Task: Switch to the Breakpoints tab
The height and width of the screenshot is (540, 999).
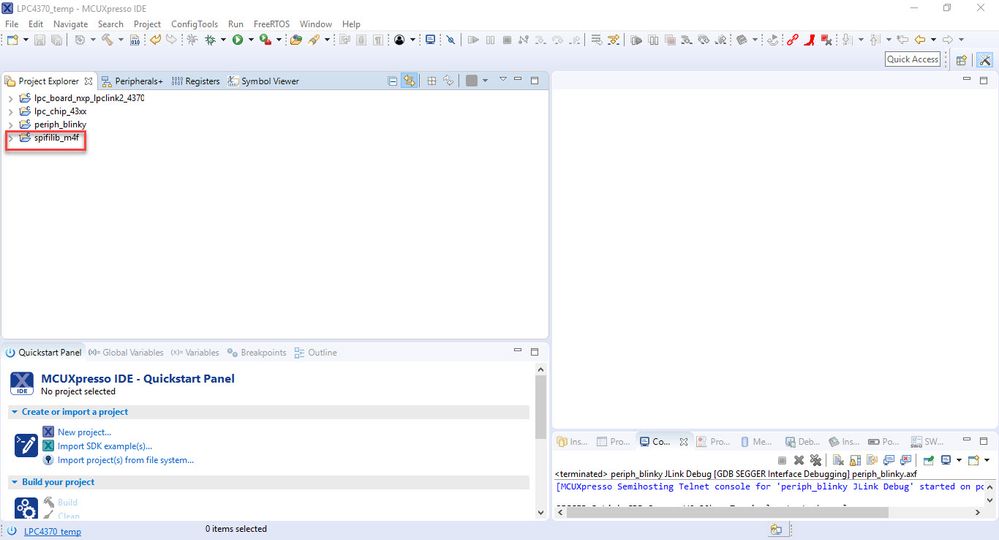Action: point(257,352)
